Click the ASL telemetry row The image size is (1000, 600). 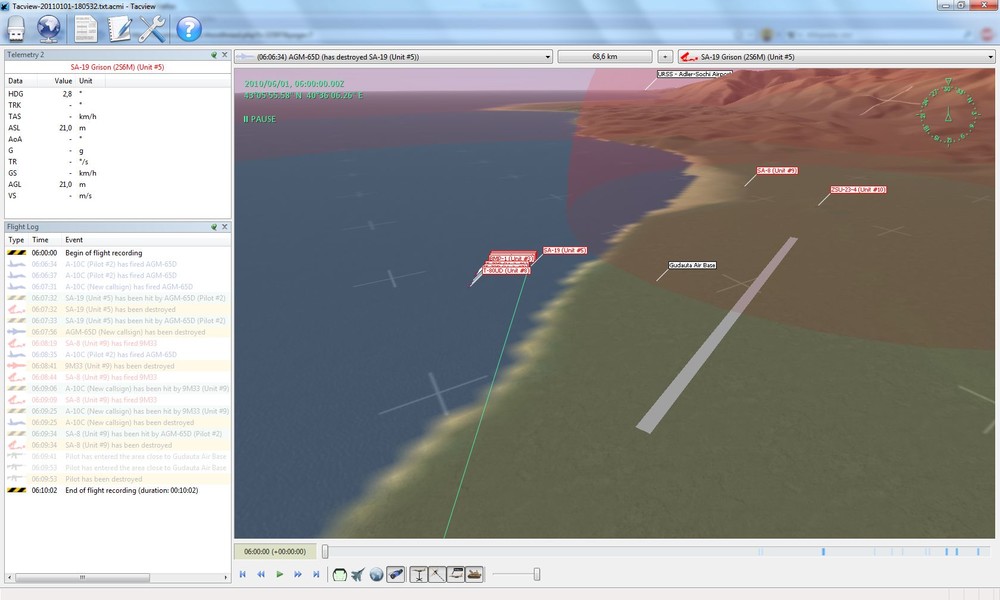pyautogui.click(x=118, y=128)
